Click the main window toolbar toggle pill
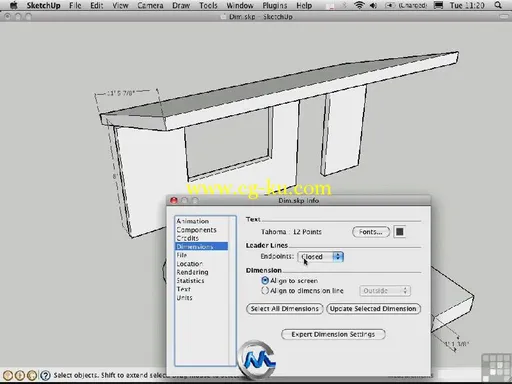Viewport: 512px width, 384px height. point(504,17)
